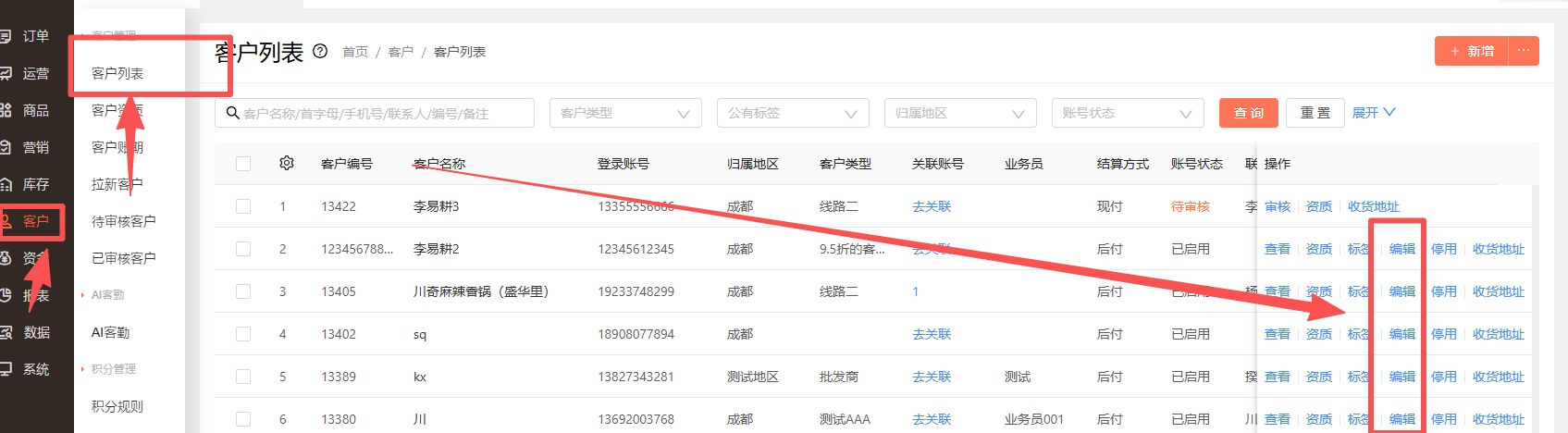Open the table column settings gear icon

point(287,163)
